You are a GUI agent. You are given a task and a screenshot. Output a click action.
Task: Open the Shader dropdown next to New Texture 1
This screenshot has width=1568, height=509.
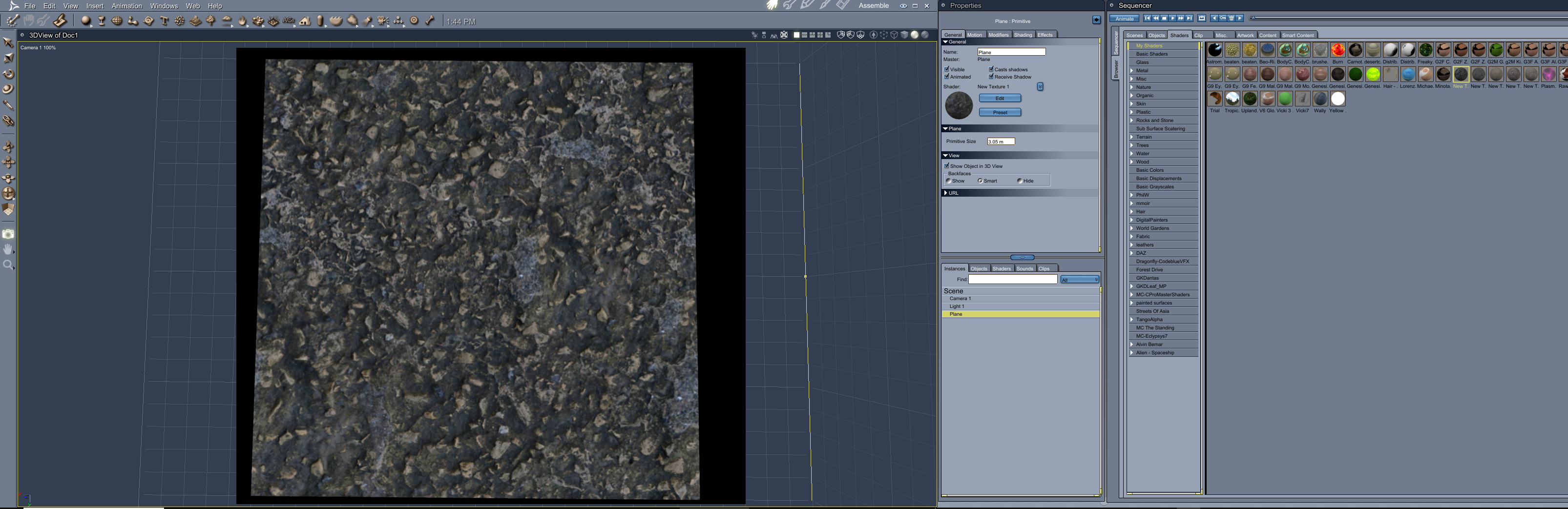tap(1040, 87)
